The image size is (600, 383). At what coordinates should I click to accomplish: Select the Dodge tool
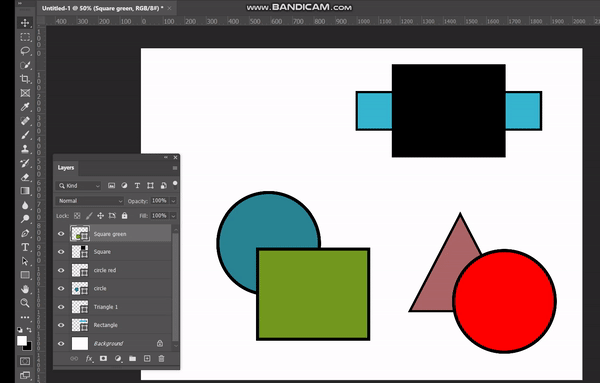coord(25,219)
